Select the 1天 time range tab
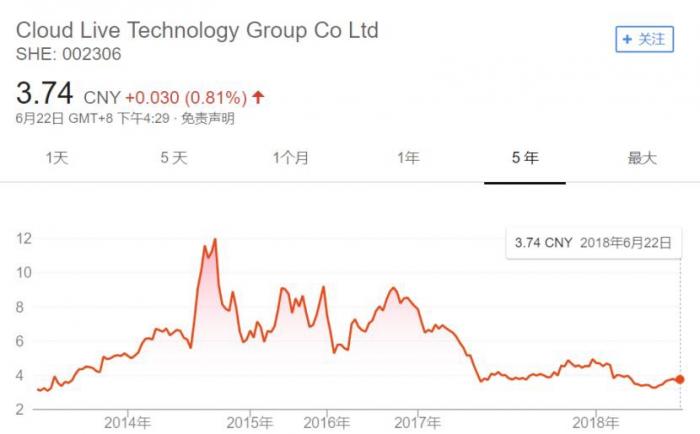The width and height of the screenshot is (700, 434). 59,158
